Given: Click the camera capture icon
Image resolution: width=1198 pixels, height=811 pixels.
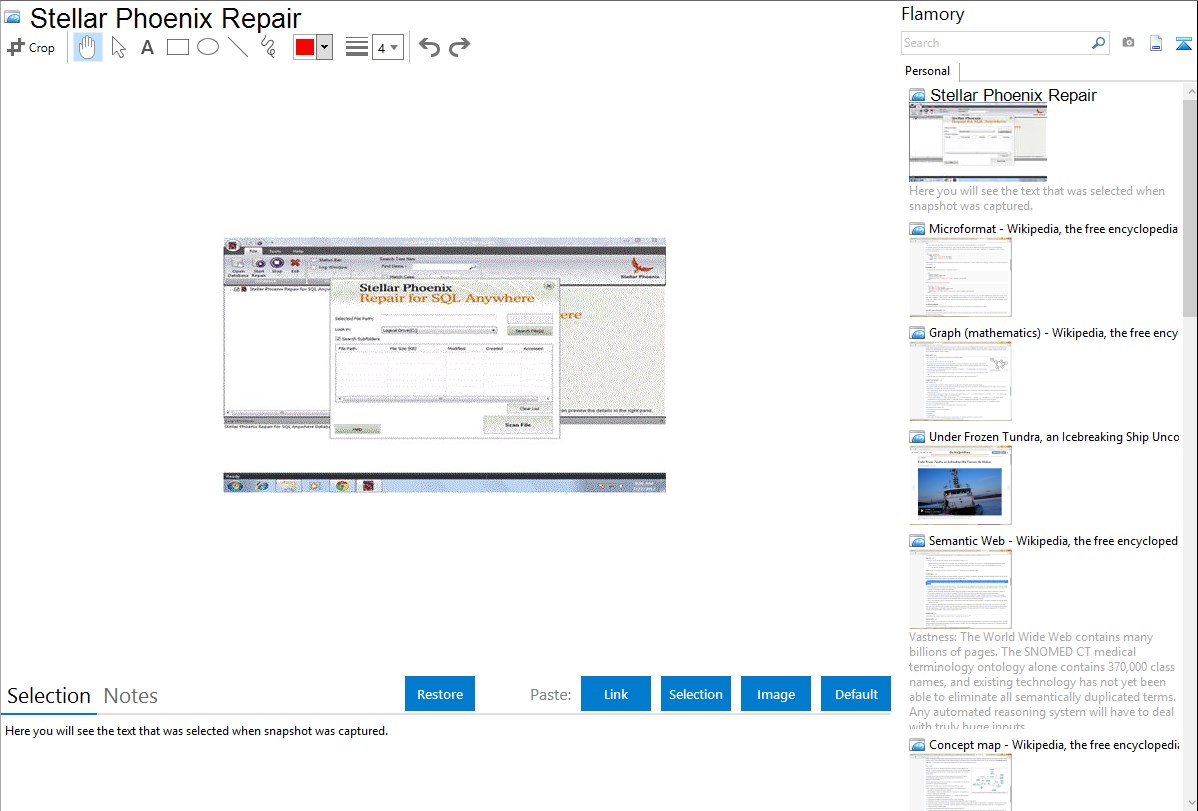Looking at the screenshot, I should (1128, 43).
